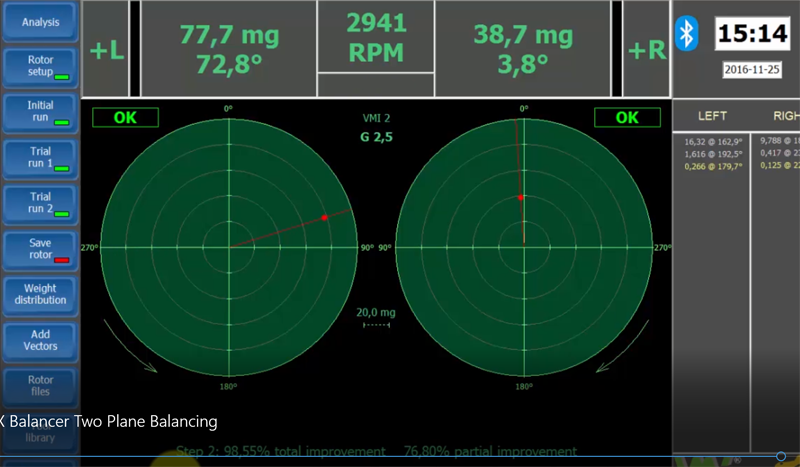This screenshot has height=467, width=800.
Task: Click the right plane OK status indicator
Action: [x=627, y=117]
